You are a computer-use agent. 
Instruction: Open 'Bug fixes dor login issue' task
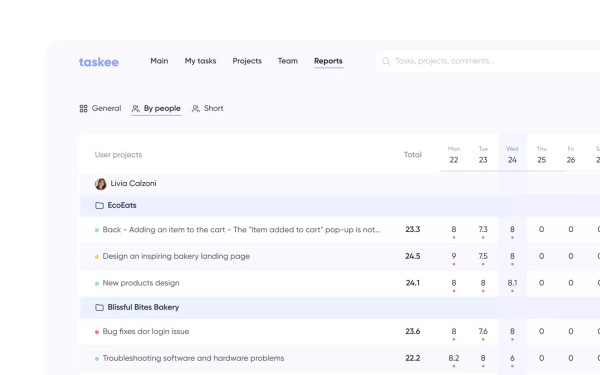tap(146, 331)
